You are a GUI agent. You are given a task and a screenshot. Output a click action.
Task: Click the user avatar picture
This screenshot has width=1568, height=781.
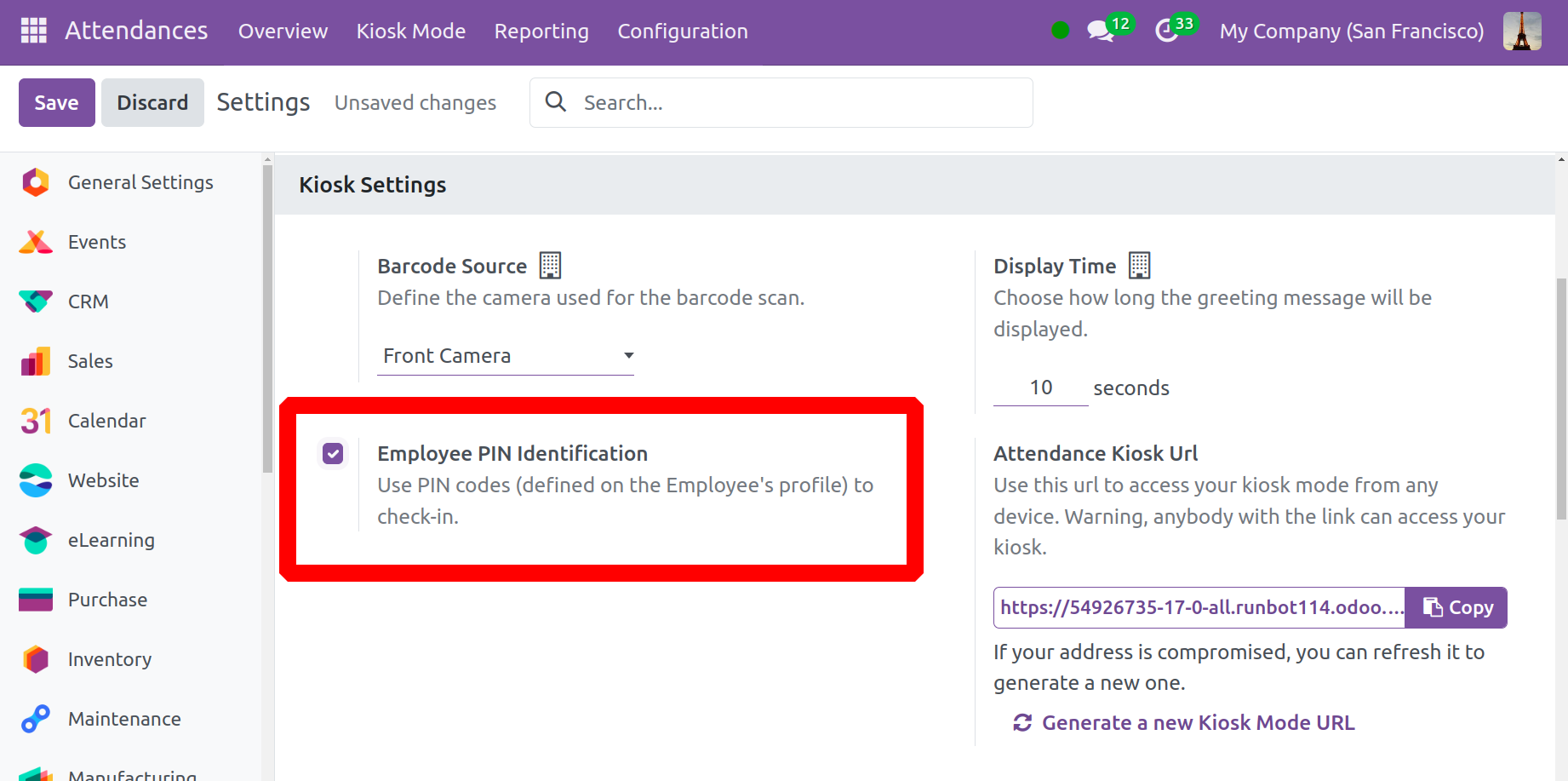1521,32
